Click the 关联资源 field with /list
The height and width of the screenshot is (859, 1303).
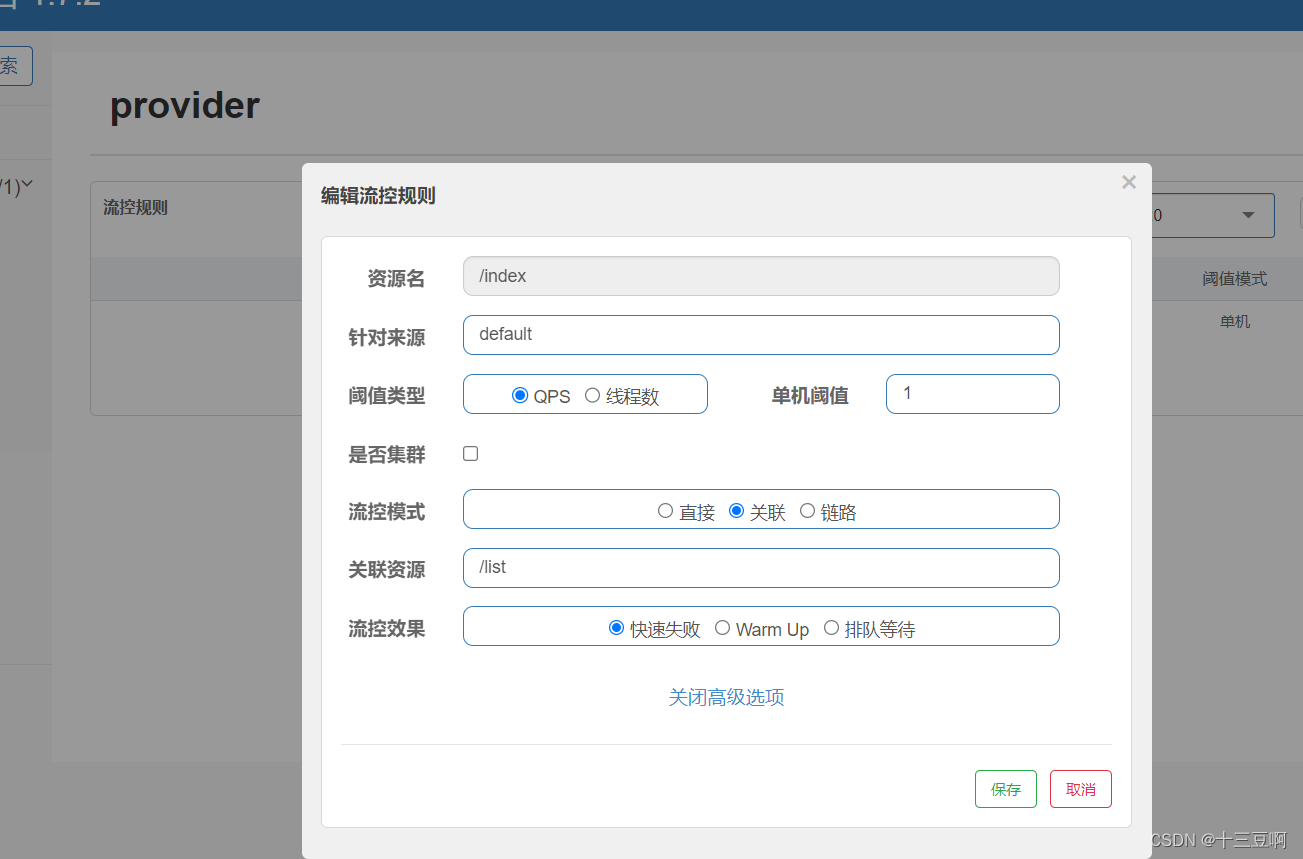[761, 568]
